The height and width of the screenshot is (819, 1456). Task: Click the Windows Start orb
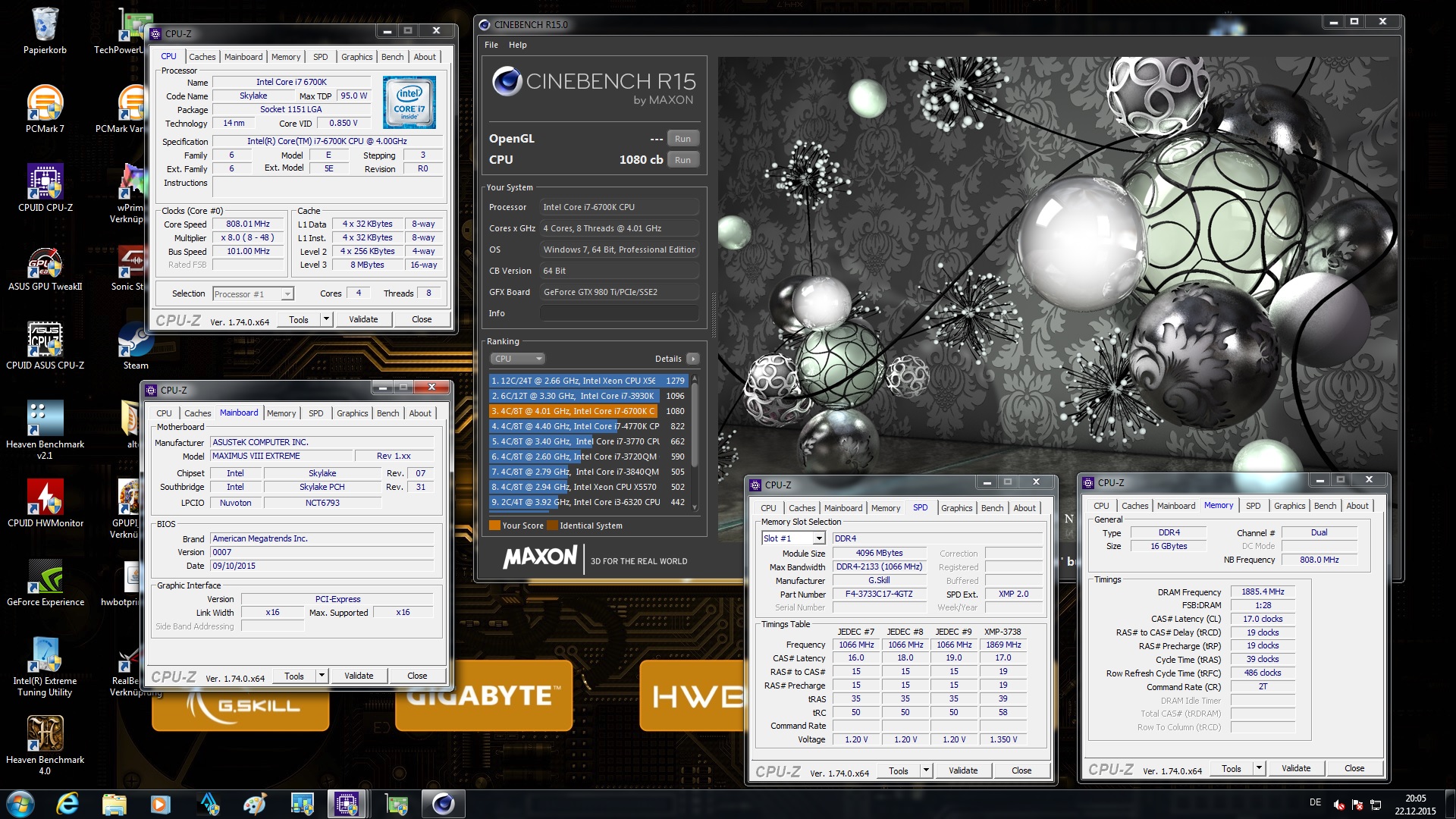[20, 804]
